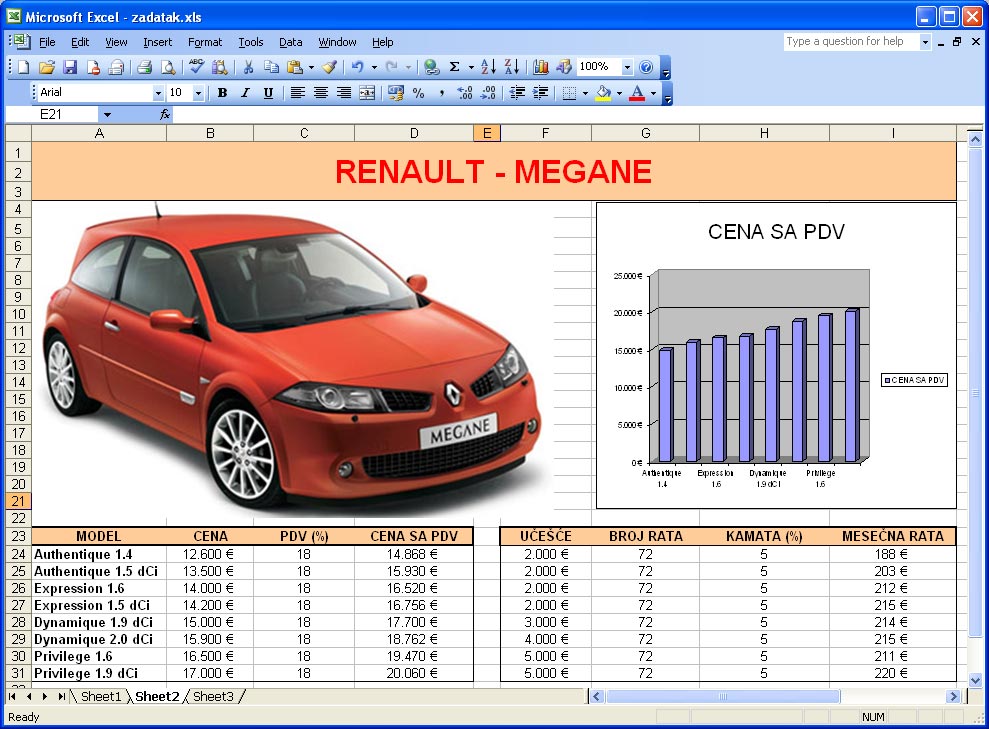Apply the red font color
Viewport: 989px width, 729px height.
click(638, 93)
